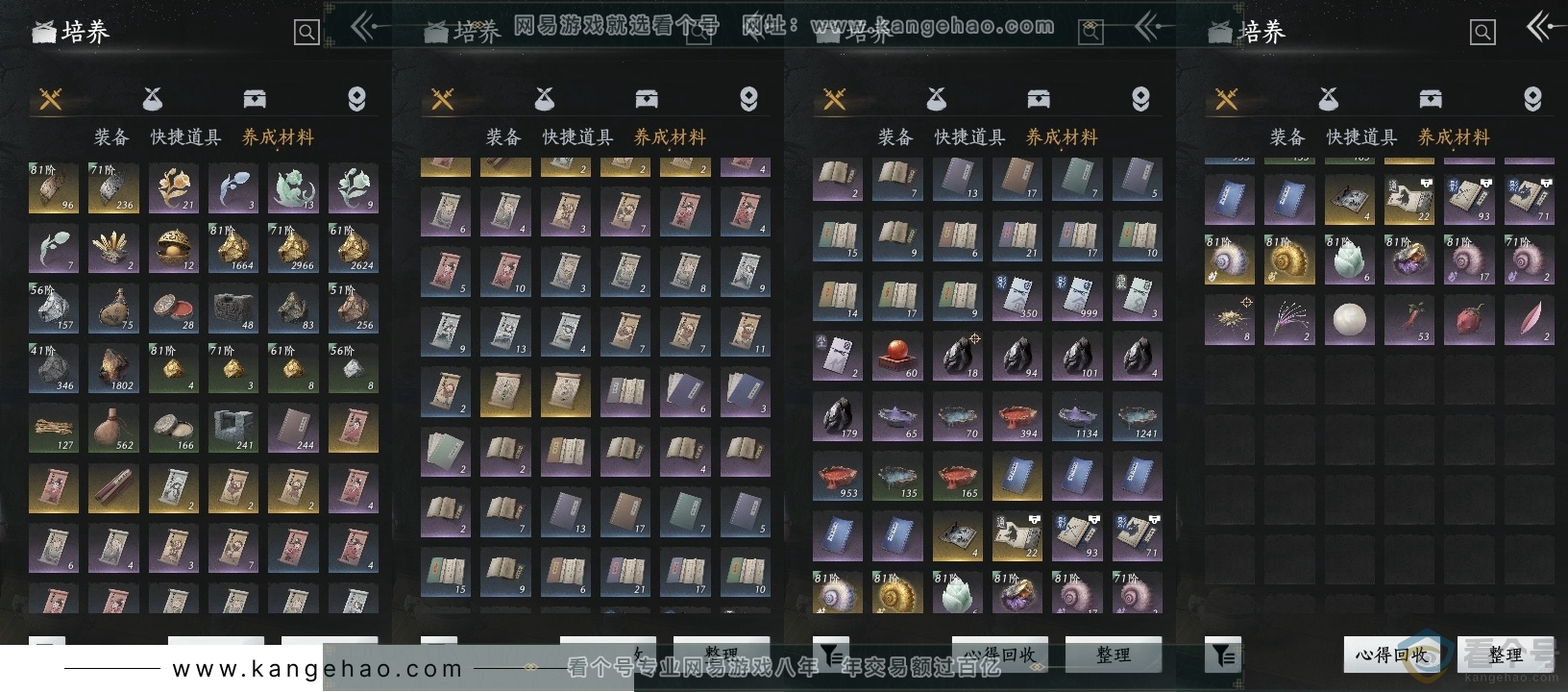Screen dimensions: 1568x692
Task: Select 81阶 gold ore with count 1664
Action: [x=233, y=248]
